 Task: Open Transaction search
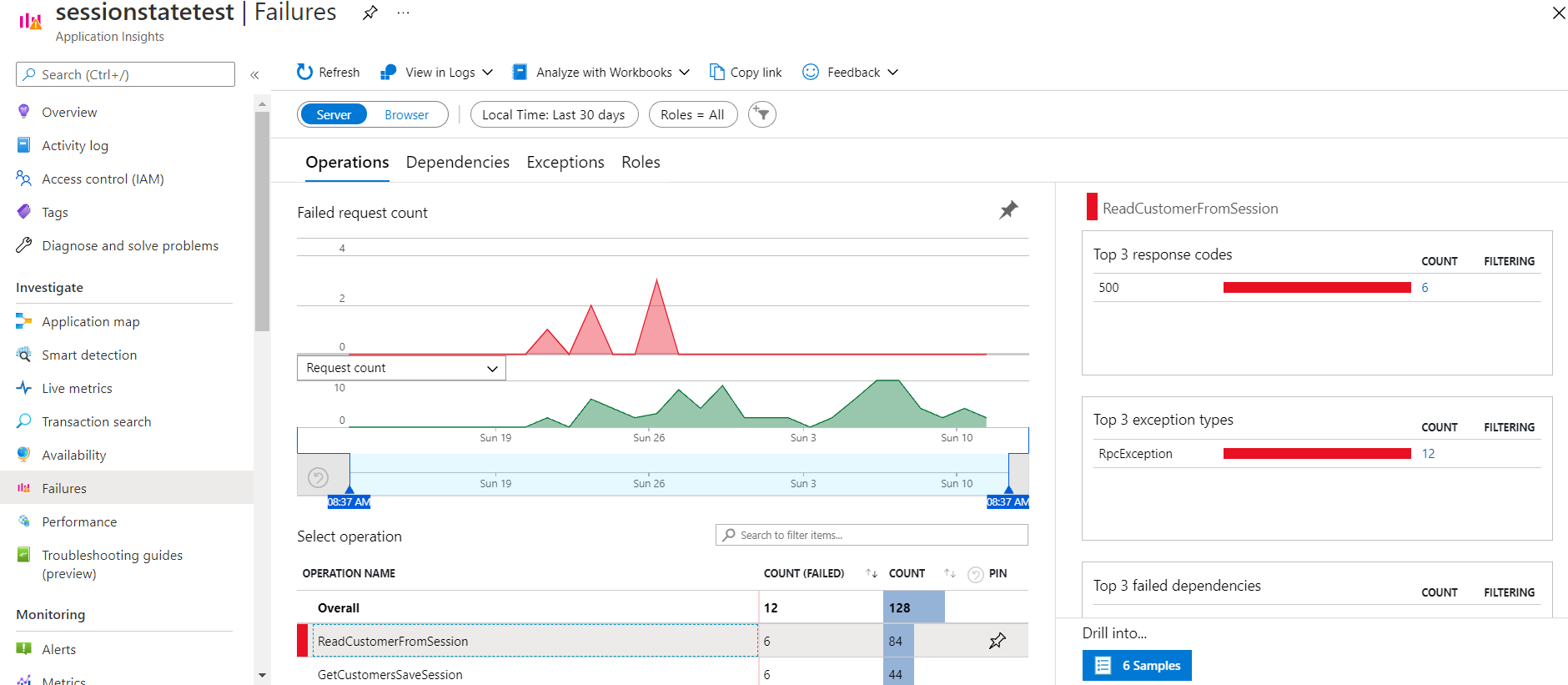(x=97, y=421)
